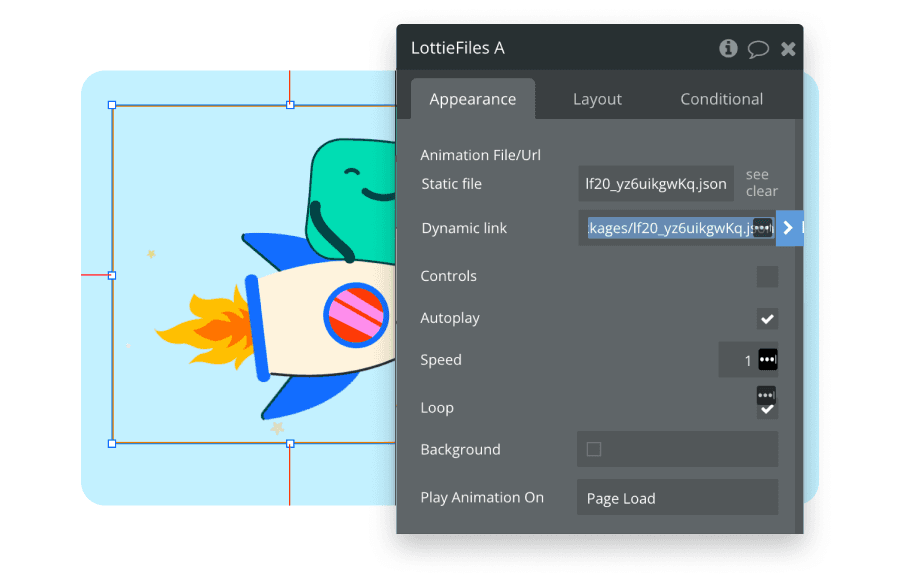Click the Dynamic link expression field

pos(676,228)
